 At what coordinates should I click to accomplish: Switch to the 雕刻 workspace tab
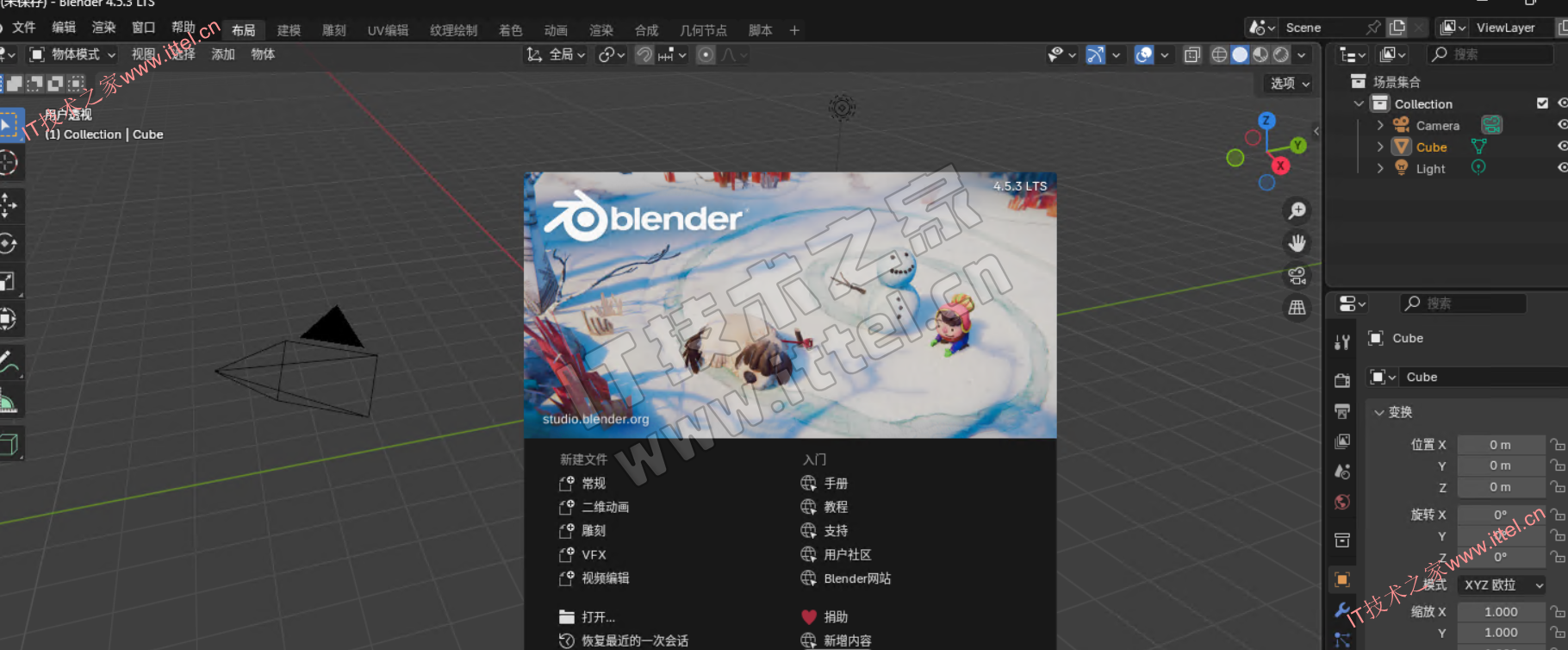pos(333,30)
